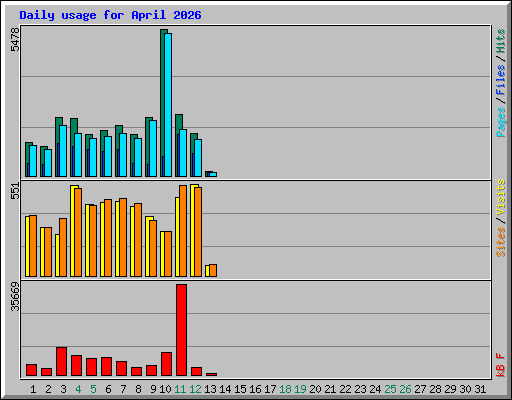
Task: Click the tallest cyan Files bar for day 10
Action: coord(168,105)
